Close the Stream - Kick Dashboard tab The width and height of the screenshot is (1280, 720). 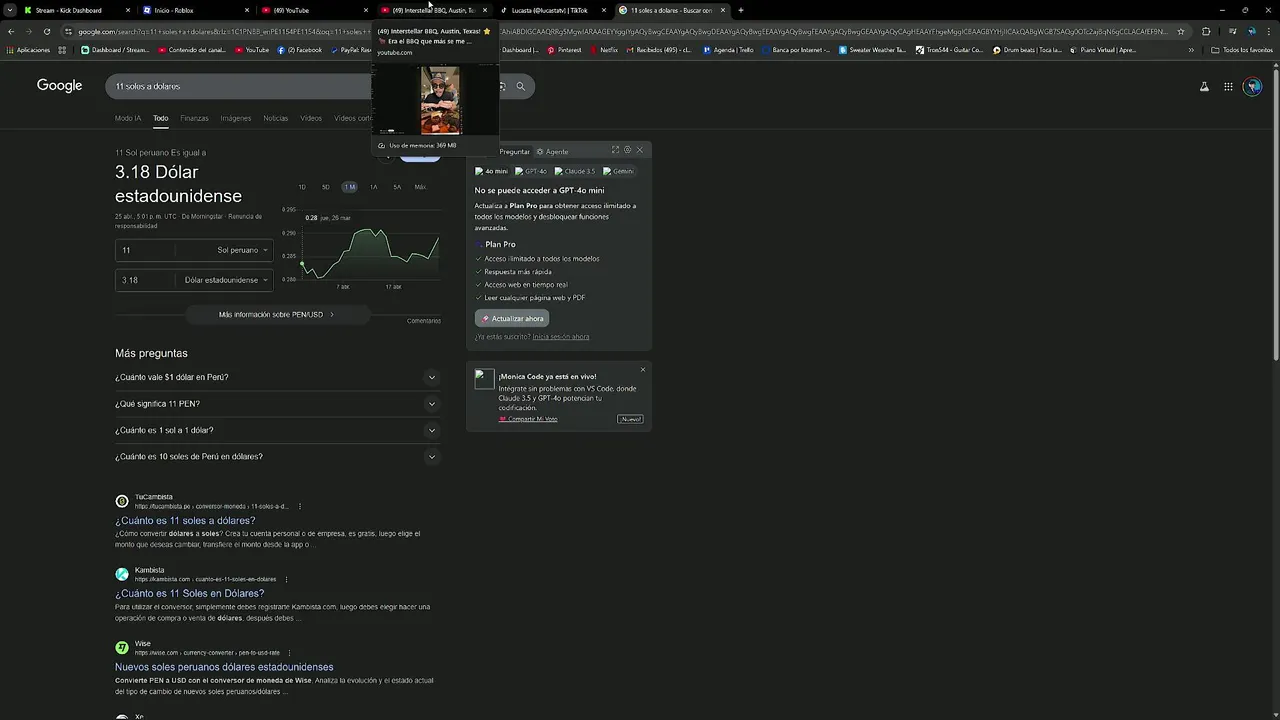128,10
